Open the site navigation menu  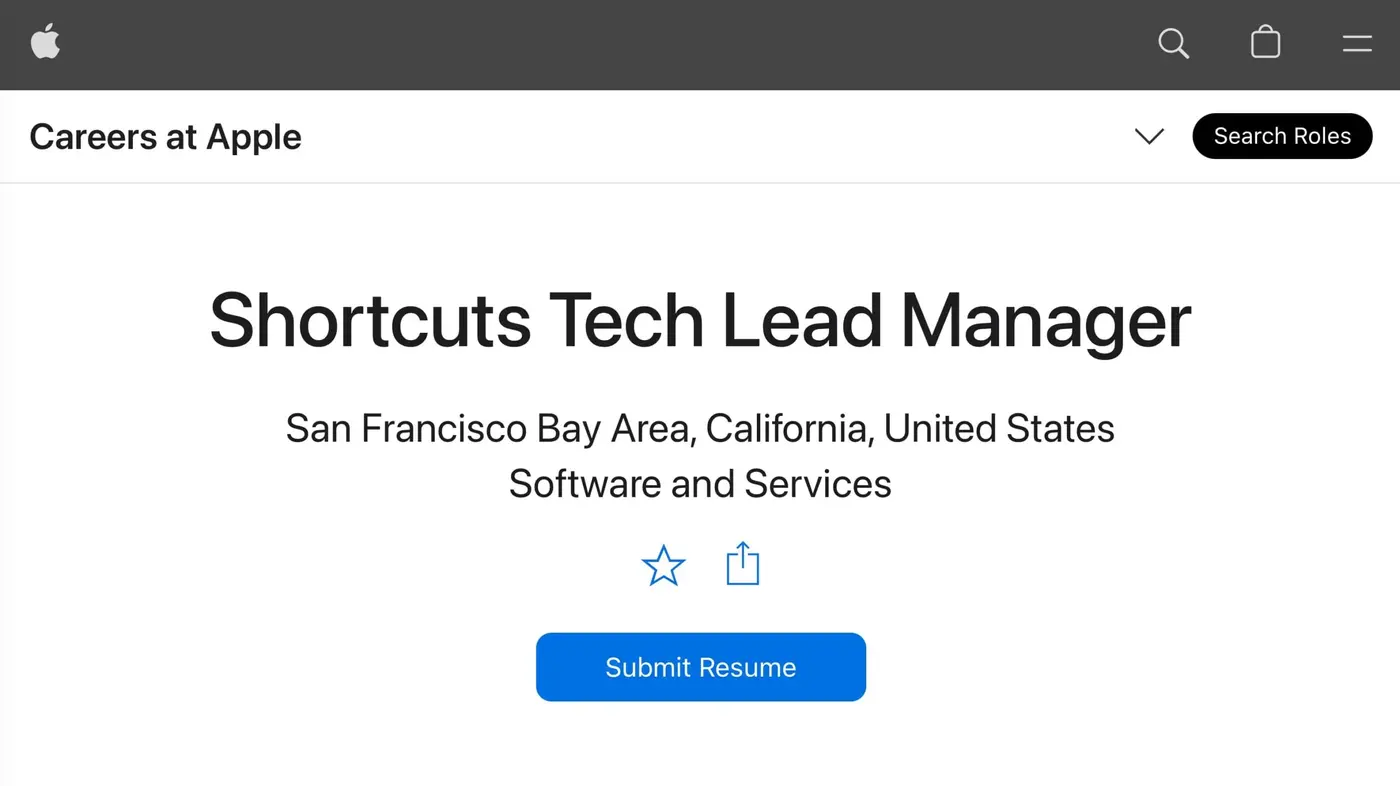[1356, 43]
